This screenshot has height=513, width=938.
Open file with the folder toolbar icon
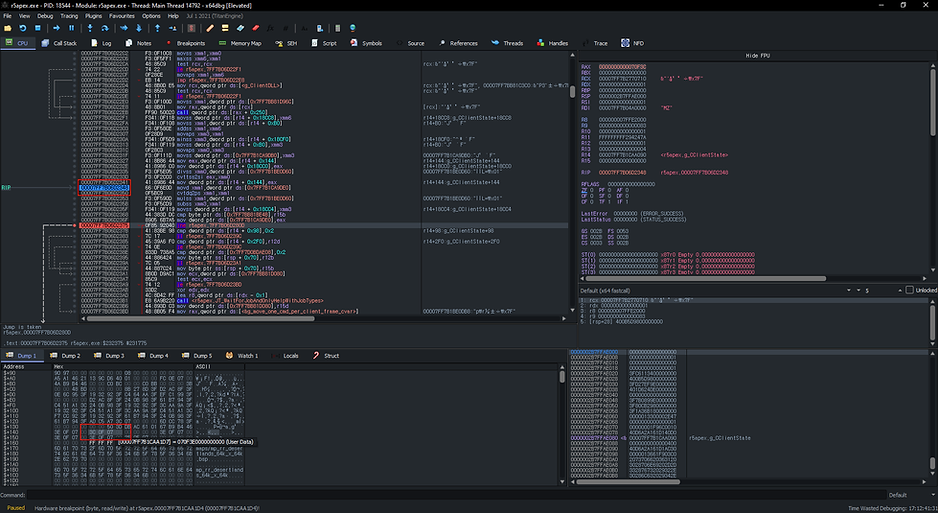coord(8,28)
